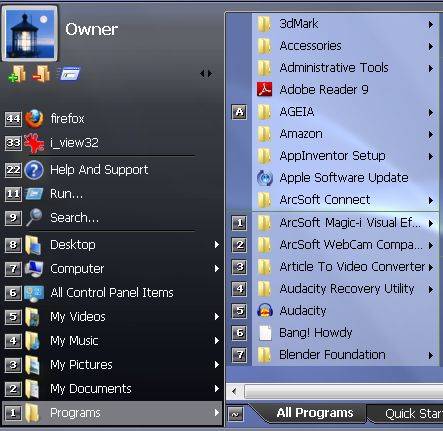Click the add folder green plus icon
Image resolution: width=443 pixels, height=431 pixels.
tap(17, 74)
